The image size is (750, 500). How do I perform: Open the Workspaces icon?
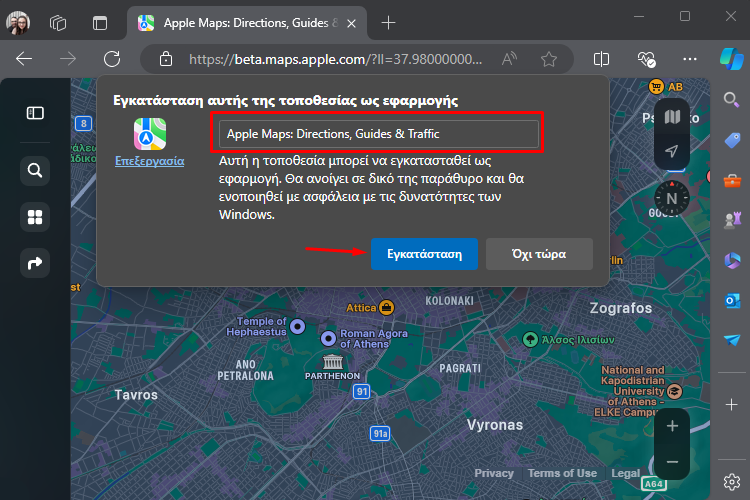point(58,22)
